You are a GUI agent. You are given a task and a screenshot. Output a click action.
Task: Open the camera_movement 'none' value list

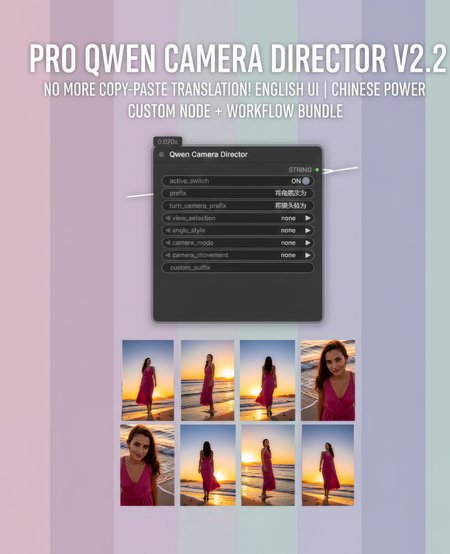tap(288, 255)
